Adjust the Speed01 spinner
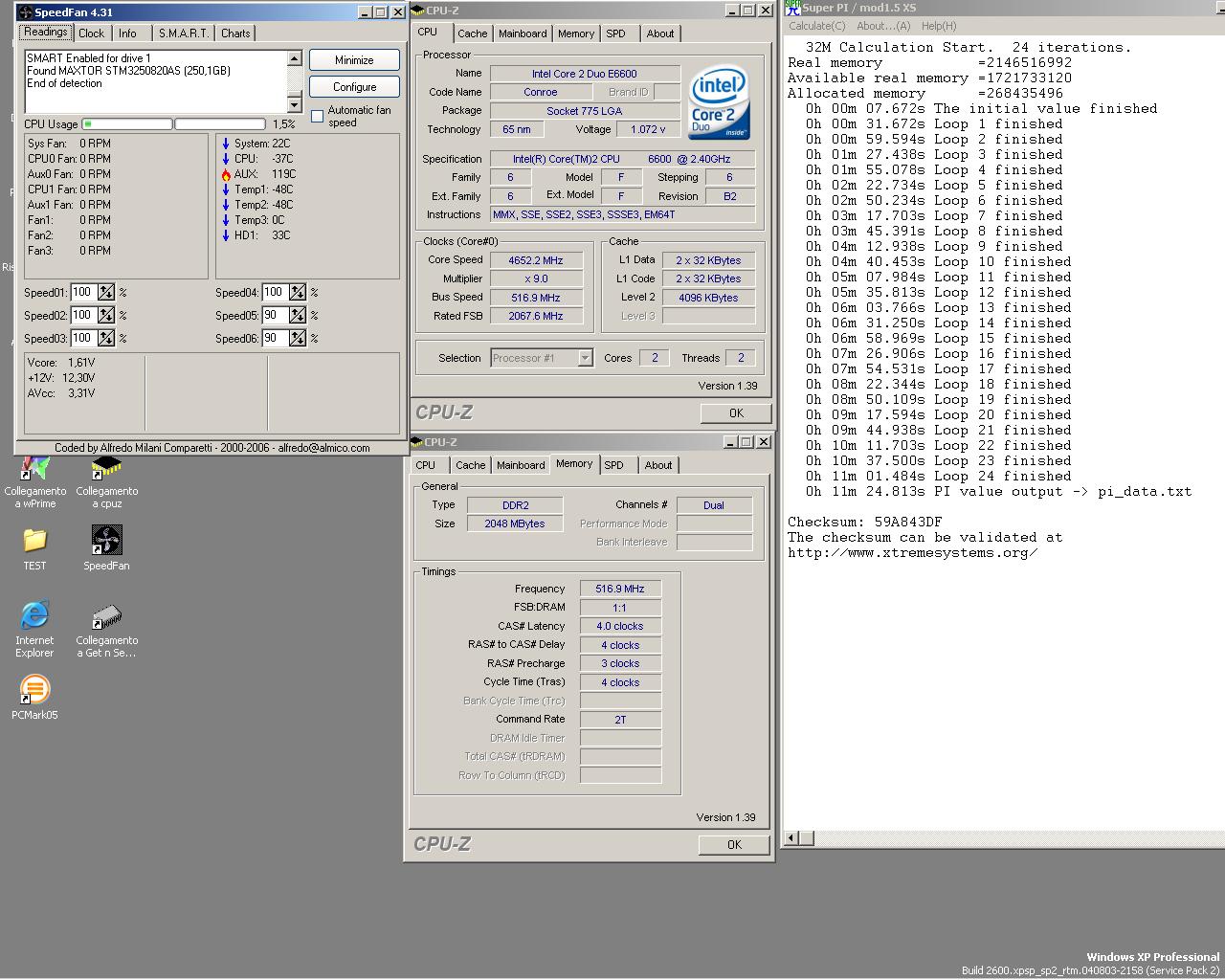 tap(106, 292)
